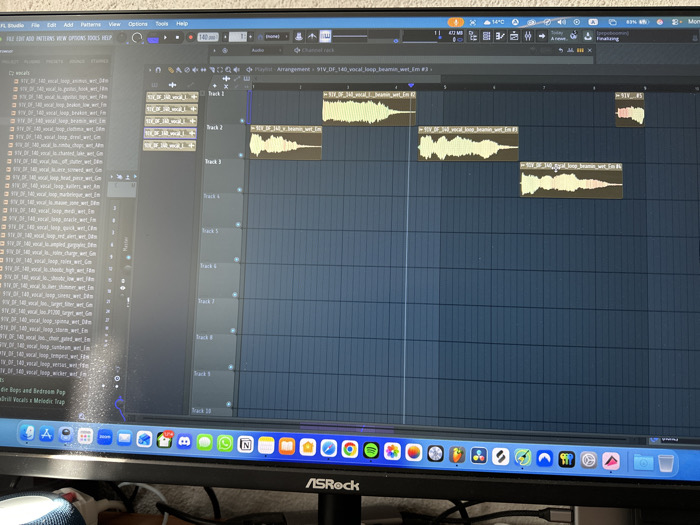The height and width of the screenshot is (525, 700).
Task: Toggle song/pattern mode button
Action: click(153, 39)
